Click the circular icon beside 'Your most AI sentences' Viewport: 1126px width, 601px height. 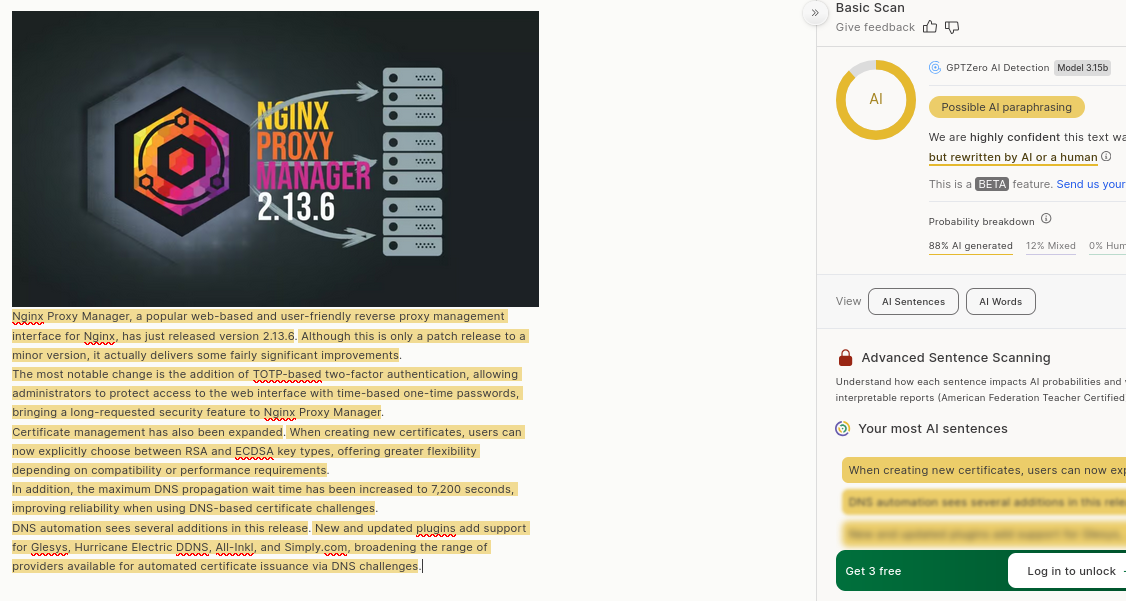(843, 429)
